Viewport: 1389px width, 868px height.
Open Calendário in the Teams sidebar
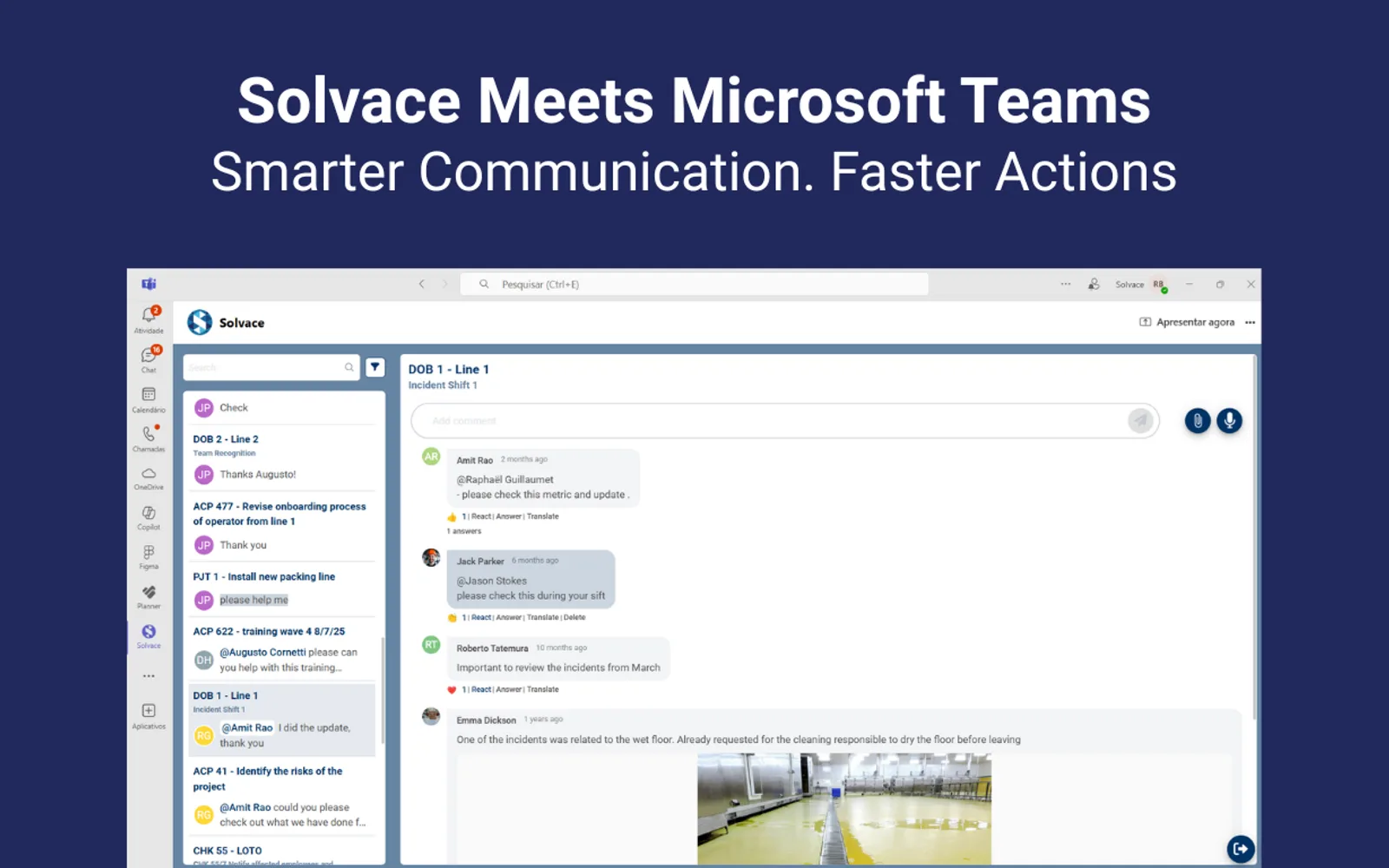point(149,398)
